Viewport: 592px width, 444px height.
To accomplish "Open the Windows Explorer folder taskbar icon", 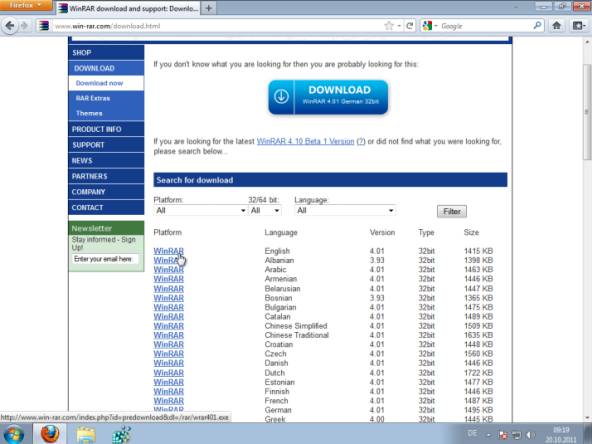I will click(86, 434).
